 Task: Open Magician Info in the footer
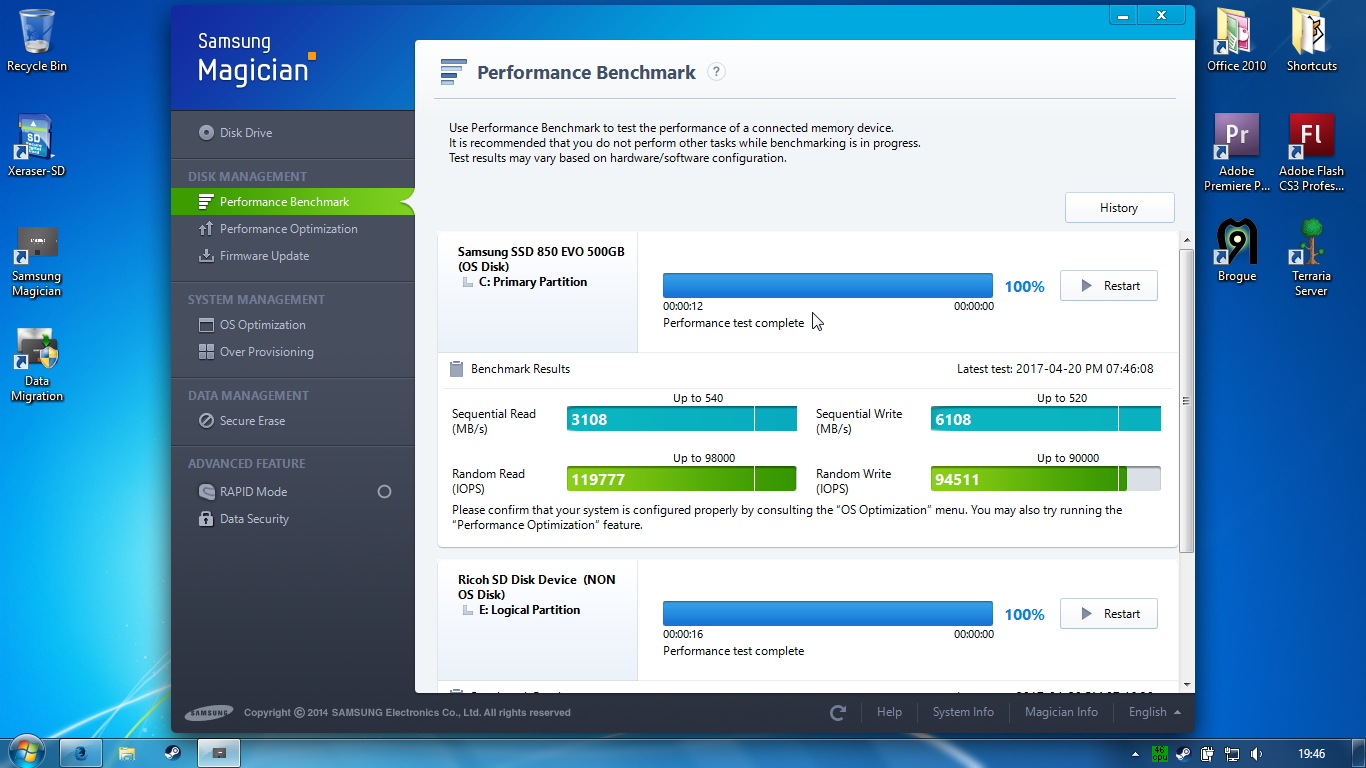click(x=1061, y=713)
